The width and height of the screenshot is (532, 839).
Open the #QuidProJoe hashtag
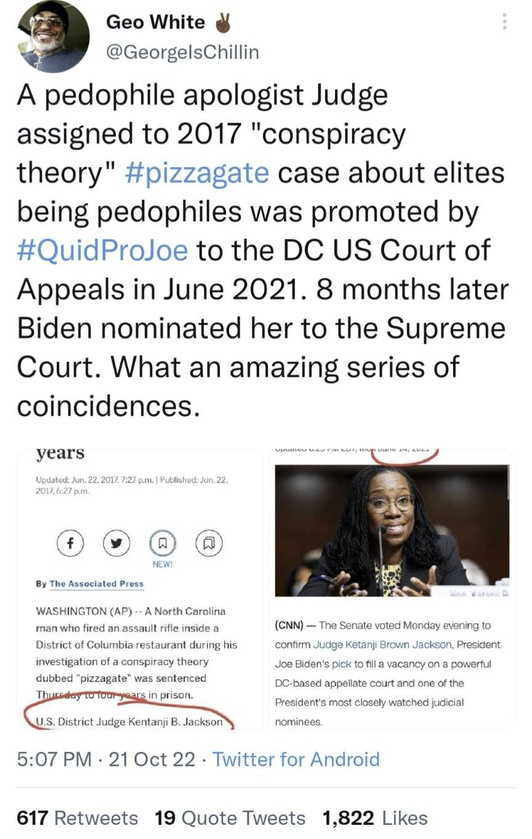[103, 251]
